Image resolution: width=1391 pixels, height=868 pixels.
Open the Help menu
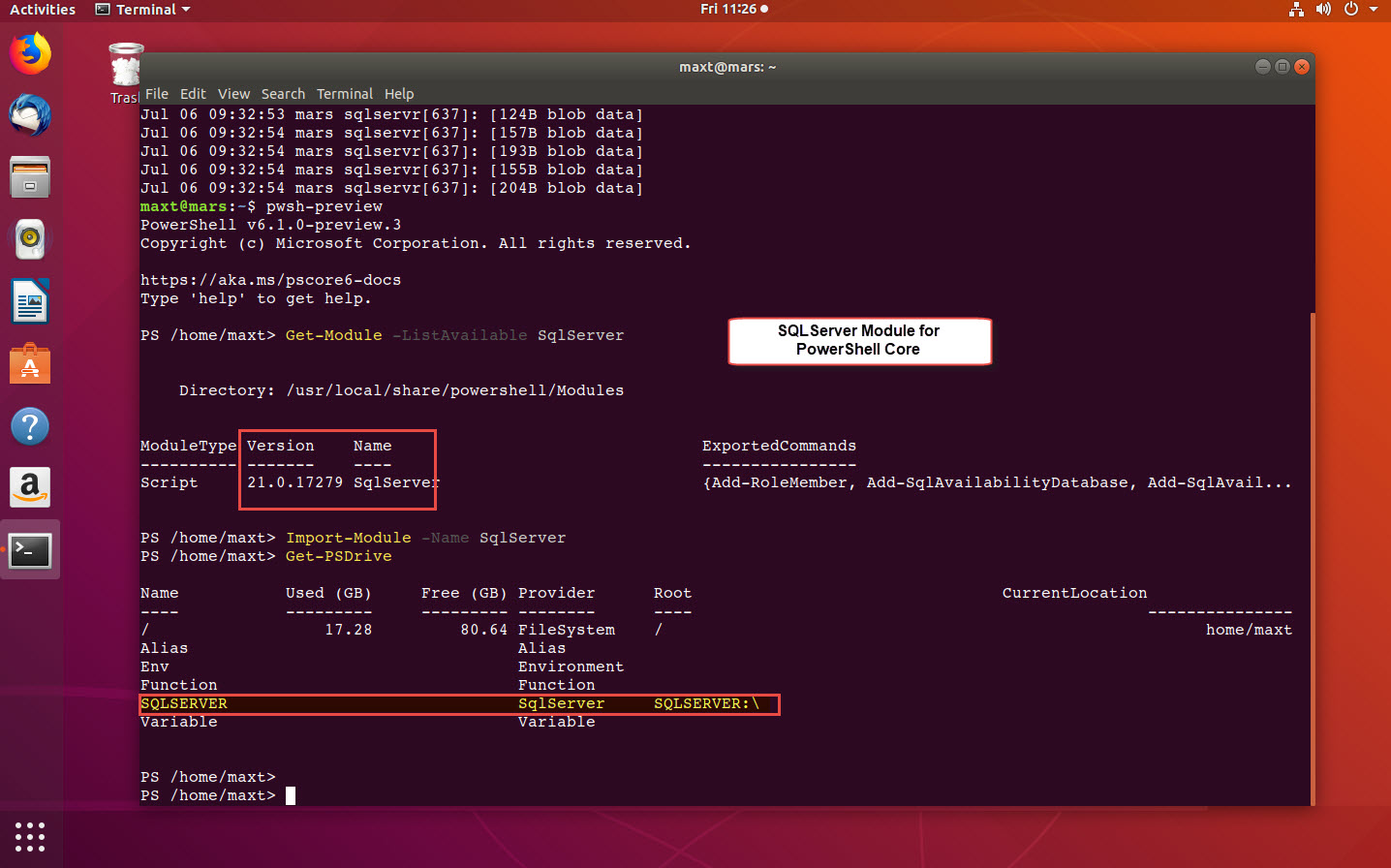coord(399,94)
